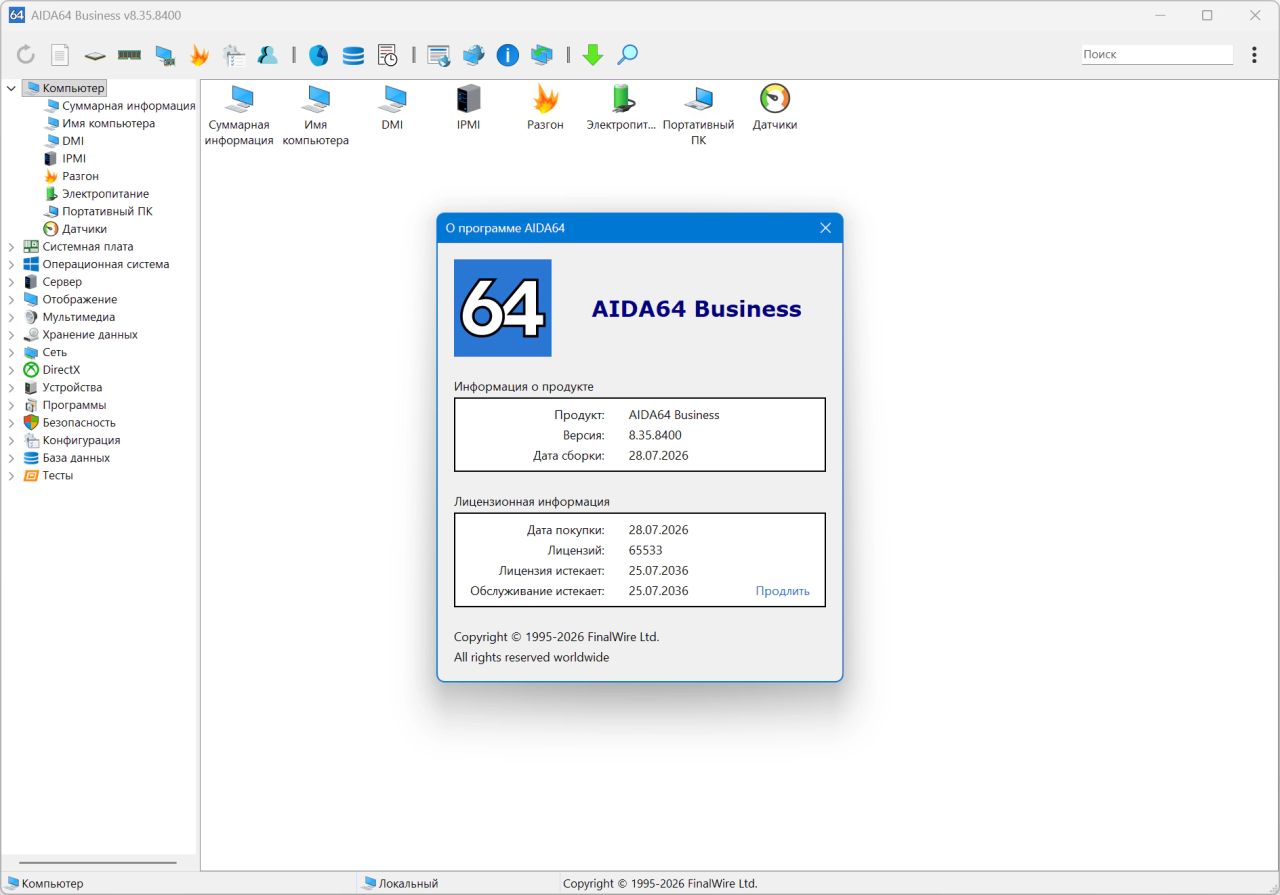Click the sidebar horizontal scrollbar
This screenshot has height=895, width=1280.
98,862
